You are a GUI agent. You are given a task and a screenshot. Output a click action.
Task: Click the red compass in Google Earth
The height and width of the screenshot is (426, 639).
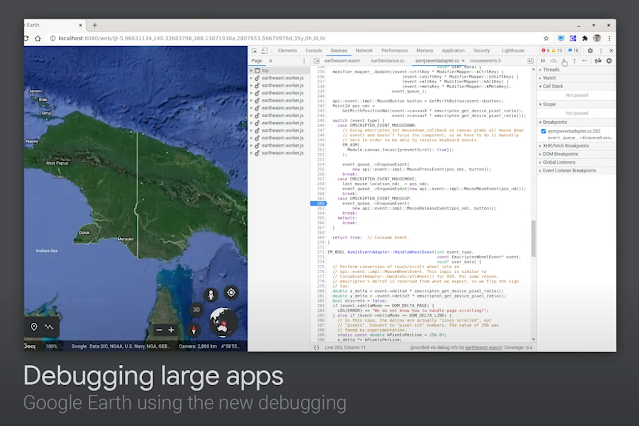[194, 329]
